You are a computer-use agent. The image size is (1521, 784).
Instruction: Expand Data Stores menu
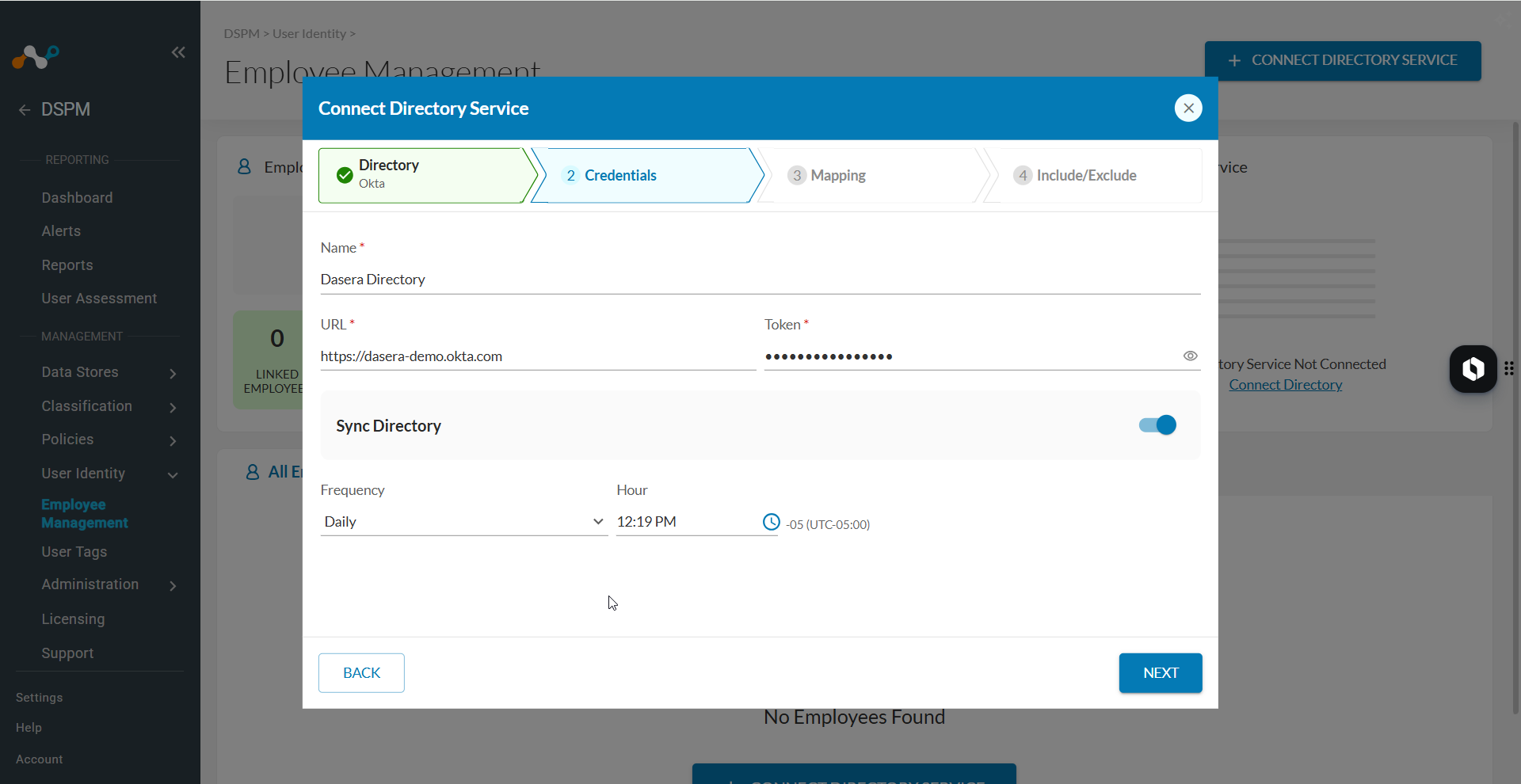click(x=173, y=373)
